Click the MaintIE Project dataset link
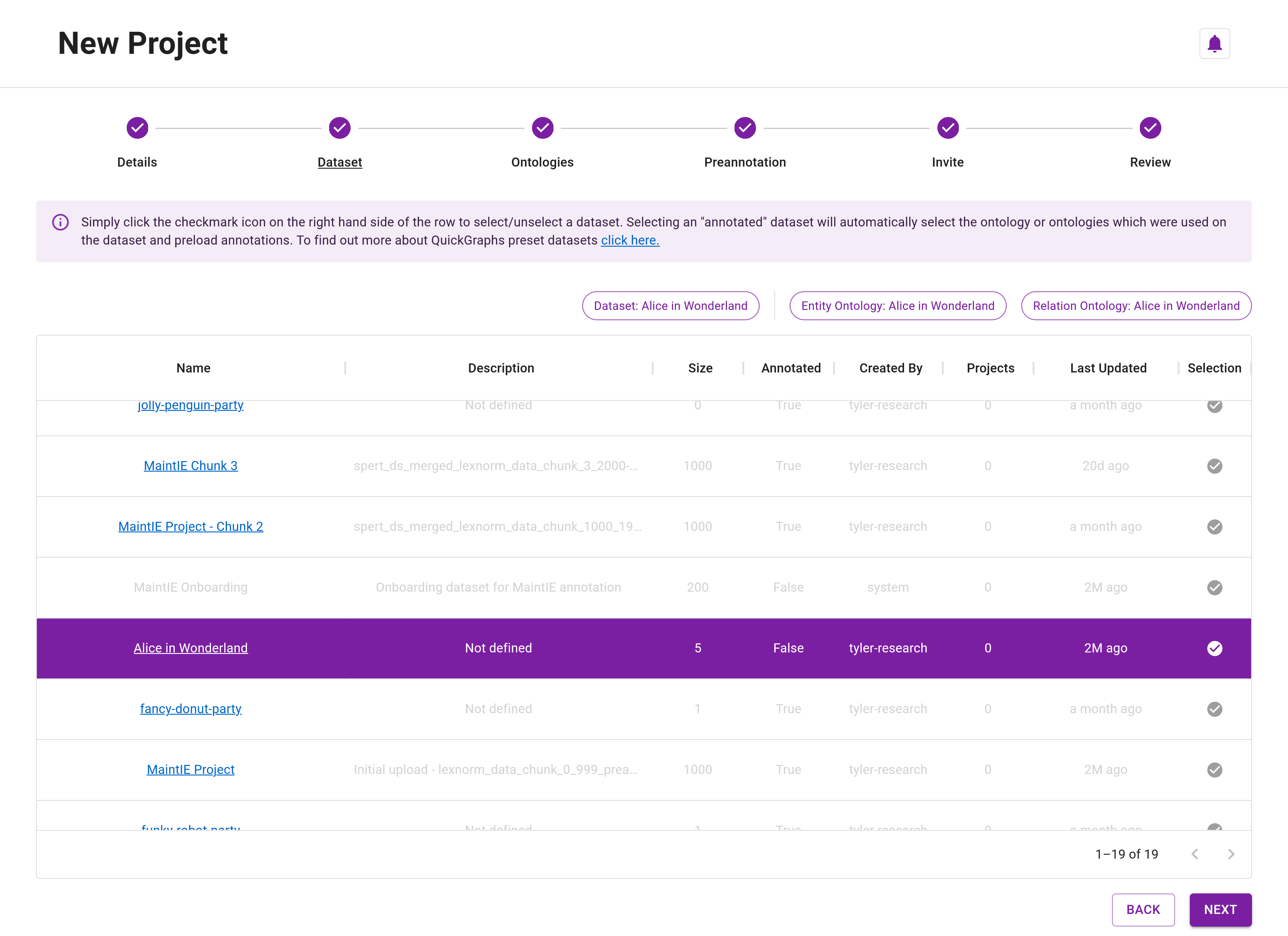Screen dimensions: 1288x936 click(x=191, y=770)
